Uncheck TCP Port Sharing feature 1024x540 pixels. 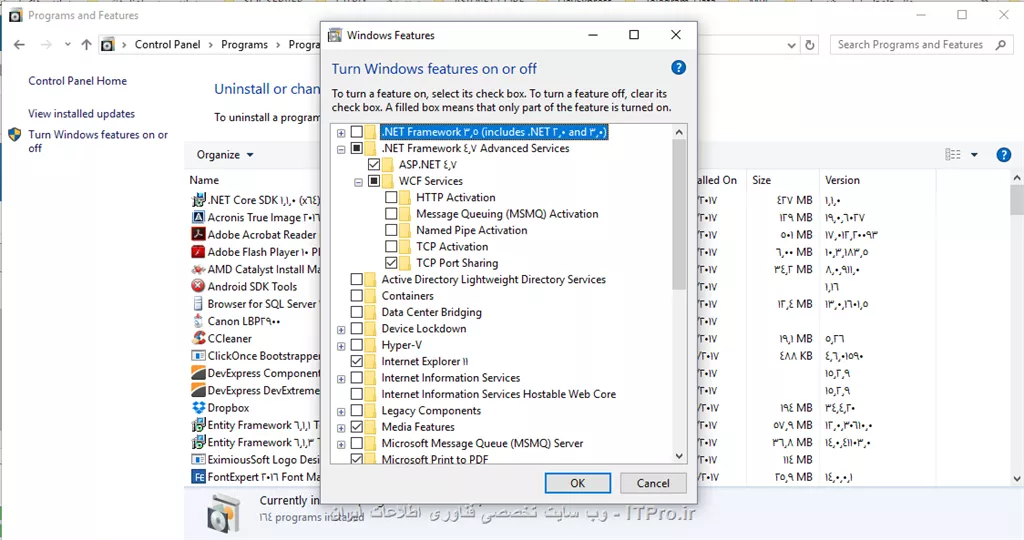(391, 262)
